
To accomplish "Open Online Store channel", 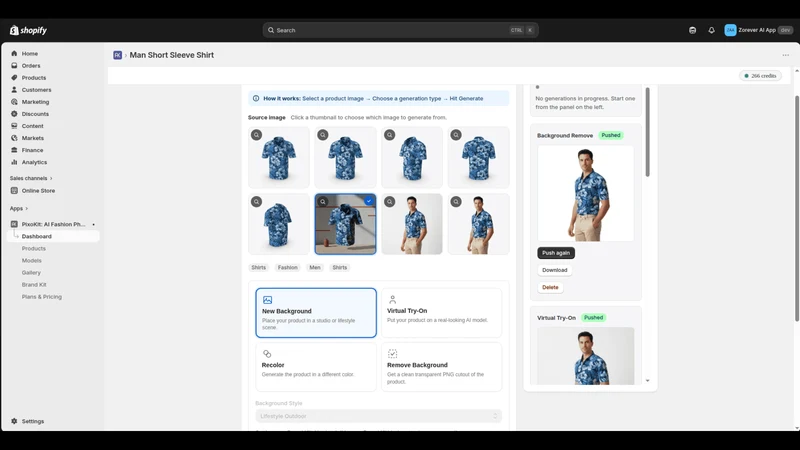I will point(38,191).
